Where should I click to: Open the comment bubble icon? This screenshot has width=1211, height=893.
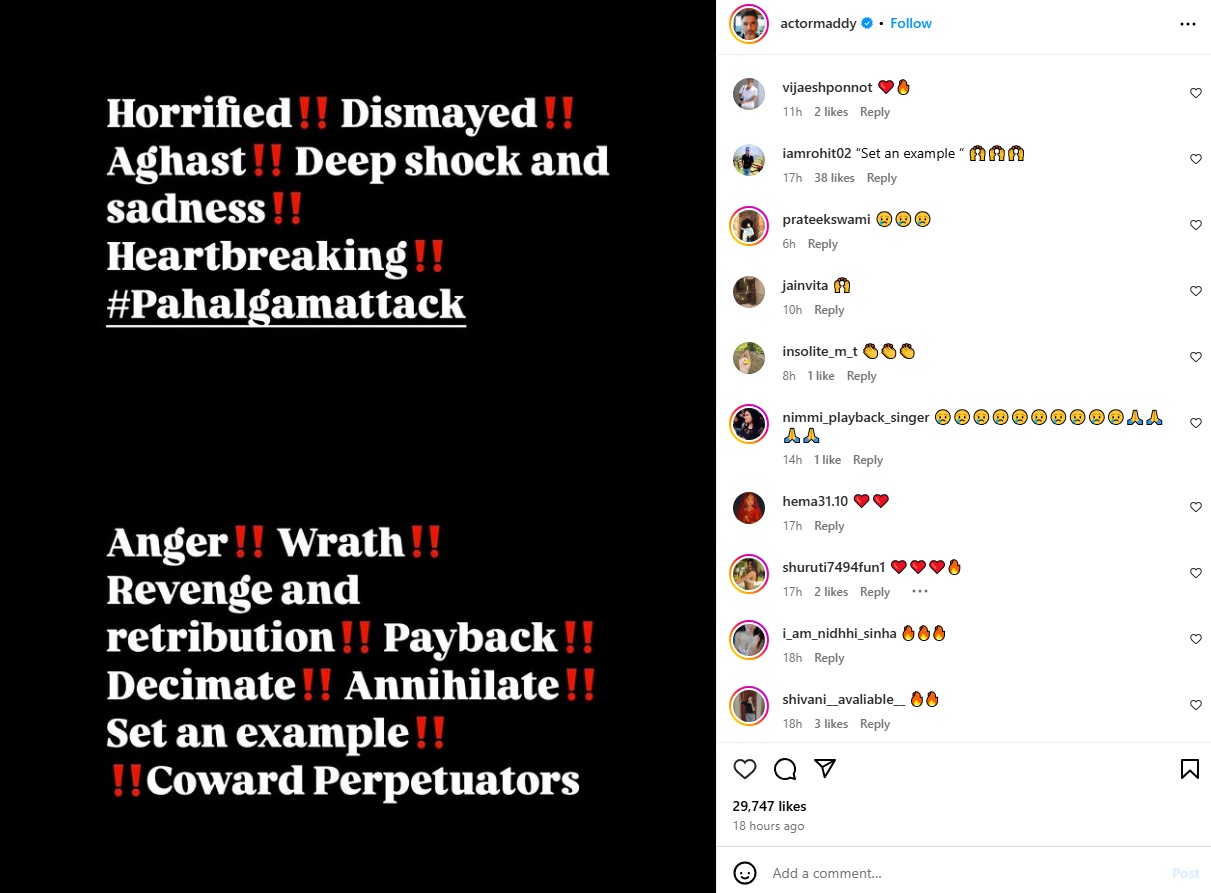(x=785, y=768)
